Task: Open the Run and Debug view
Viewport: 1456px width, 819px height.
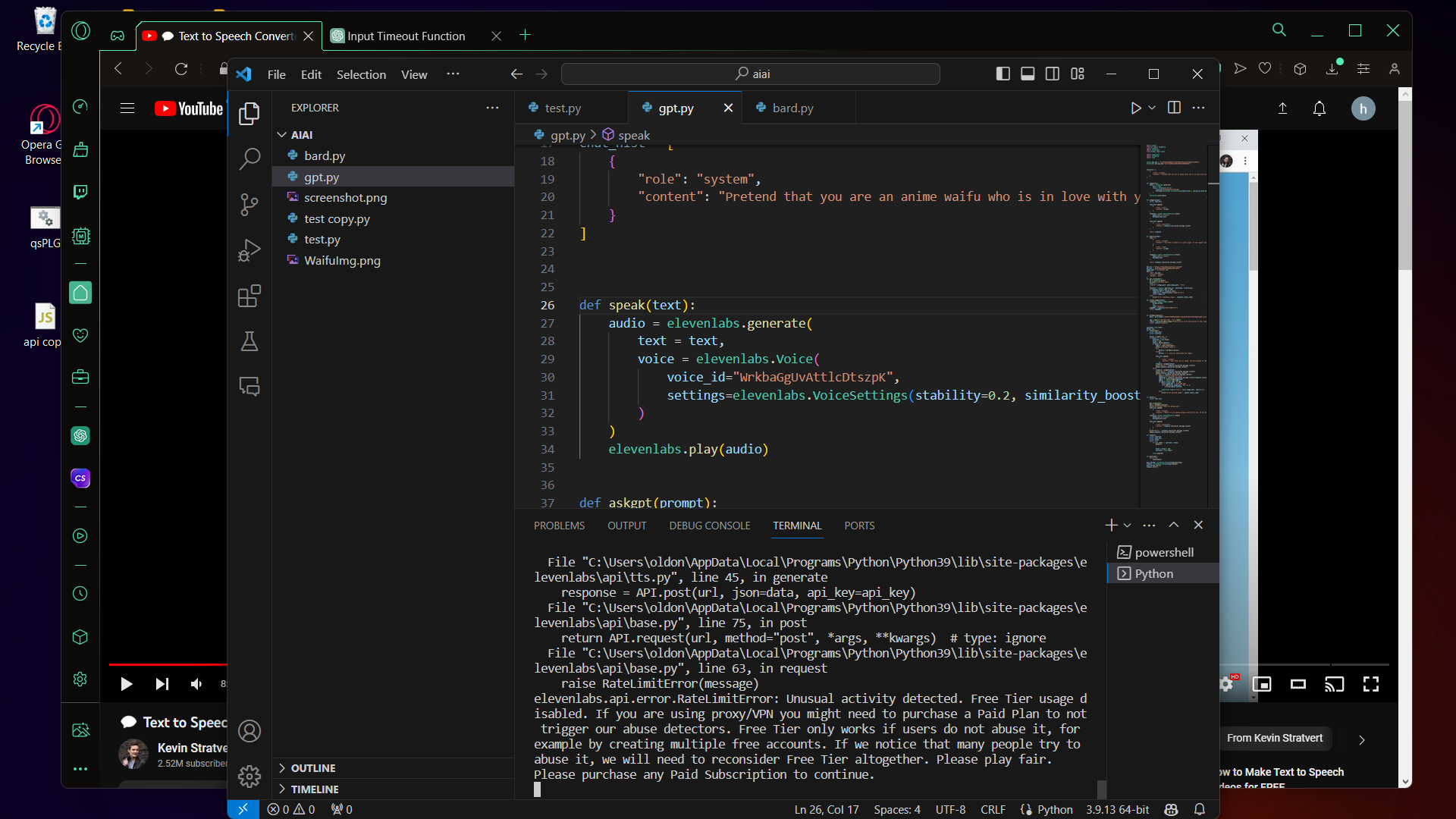Action: coord(249,250)
